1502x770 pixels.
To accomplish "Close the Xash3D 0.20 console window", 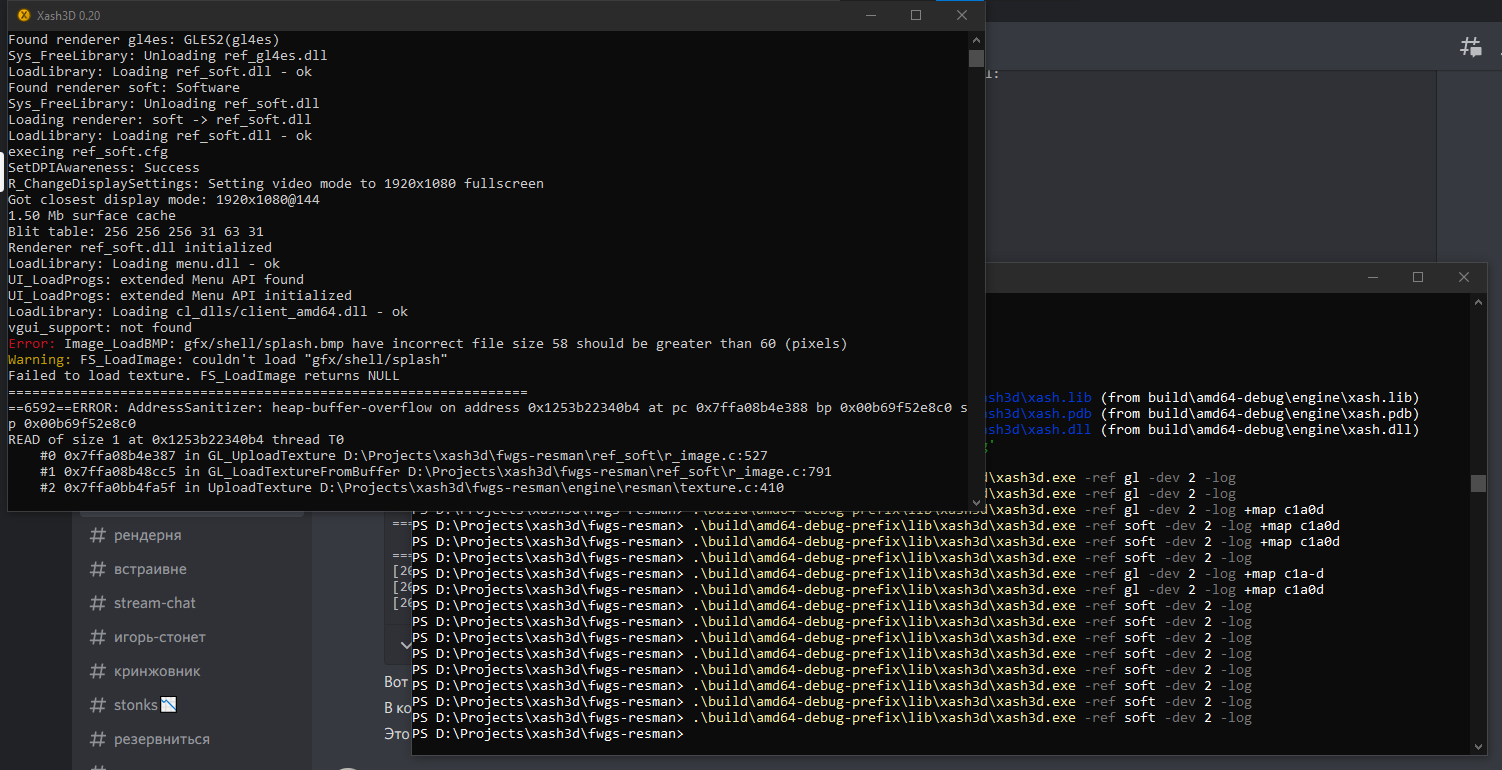I will 961,15.
